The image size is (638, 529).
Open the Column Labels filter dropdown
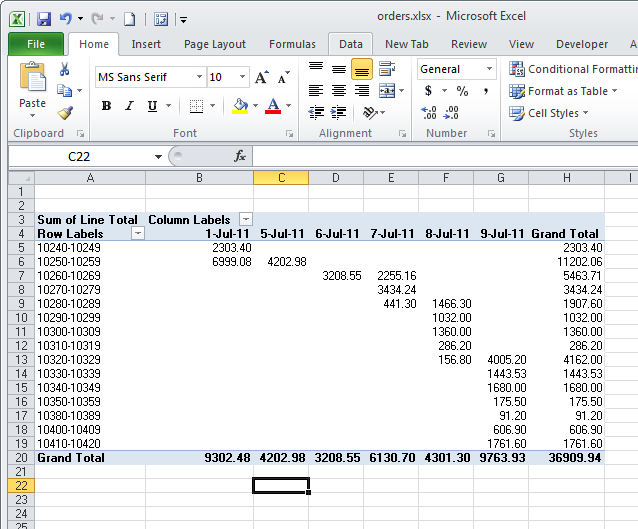point(246,219)
